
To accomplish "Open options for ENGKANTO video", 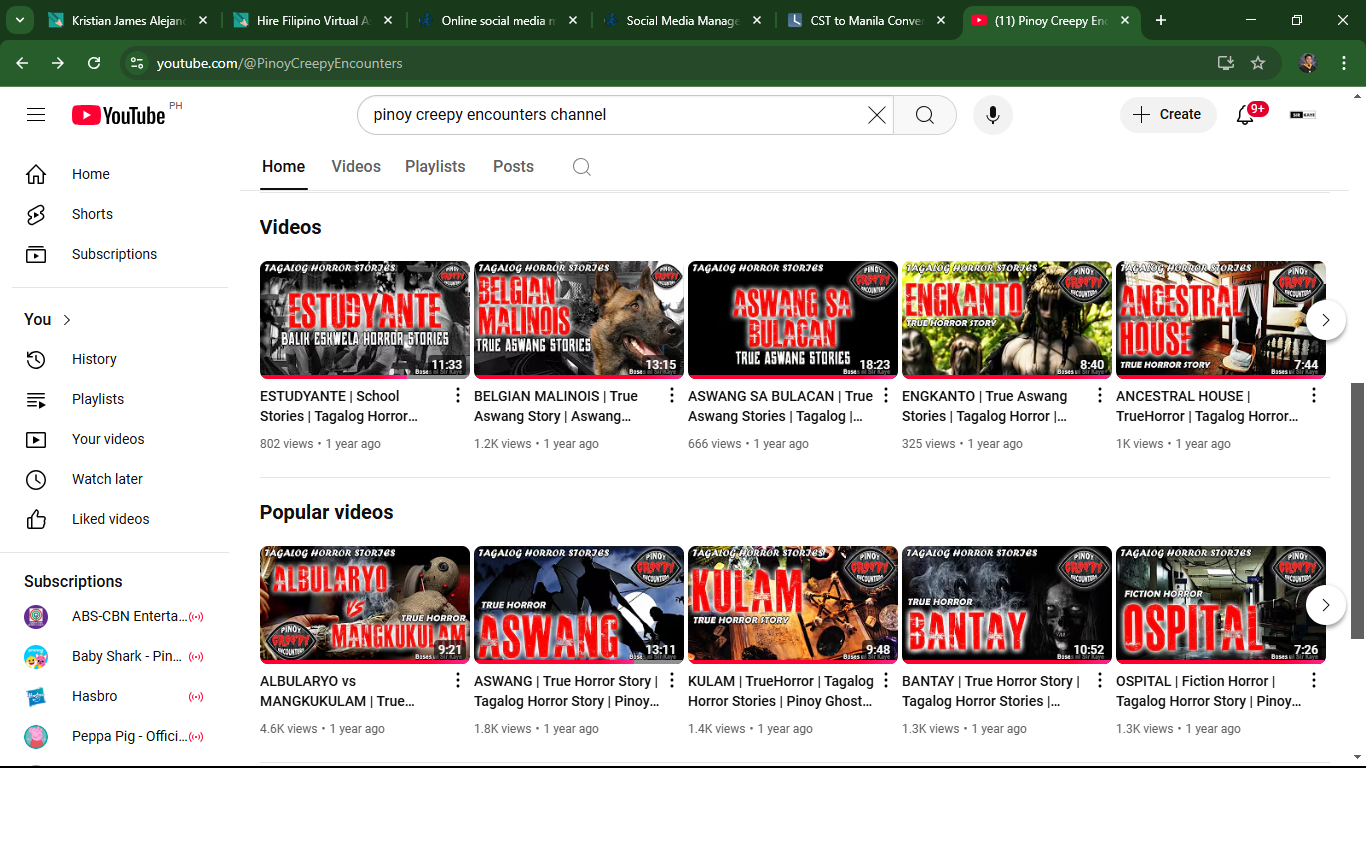I will click(x=1100, y=395).
